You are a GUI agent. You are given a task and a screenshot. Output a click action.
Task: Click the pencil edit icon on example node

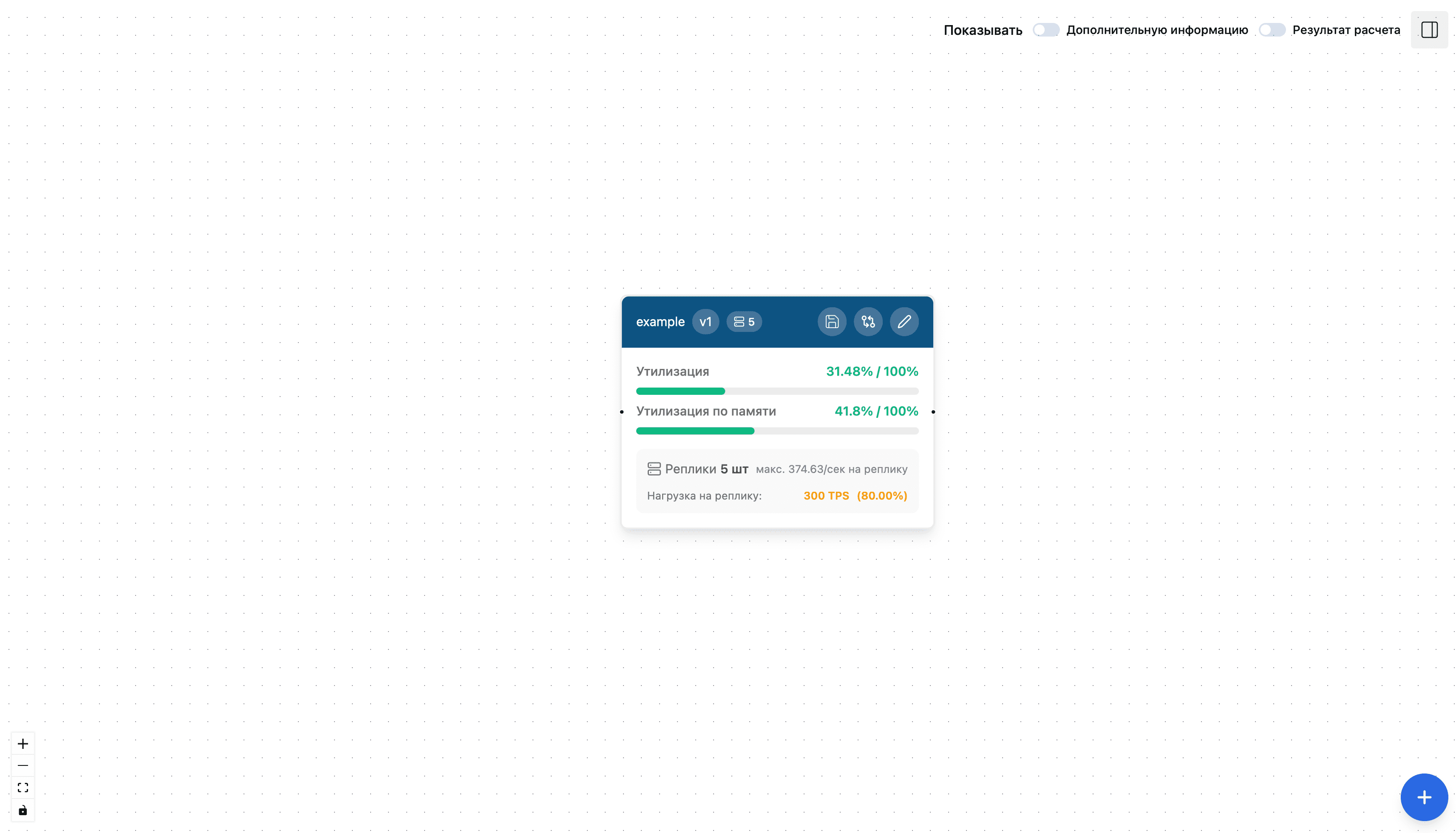tap(904, 322)
